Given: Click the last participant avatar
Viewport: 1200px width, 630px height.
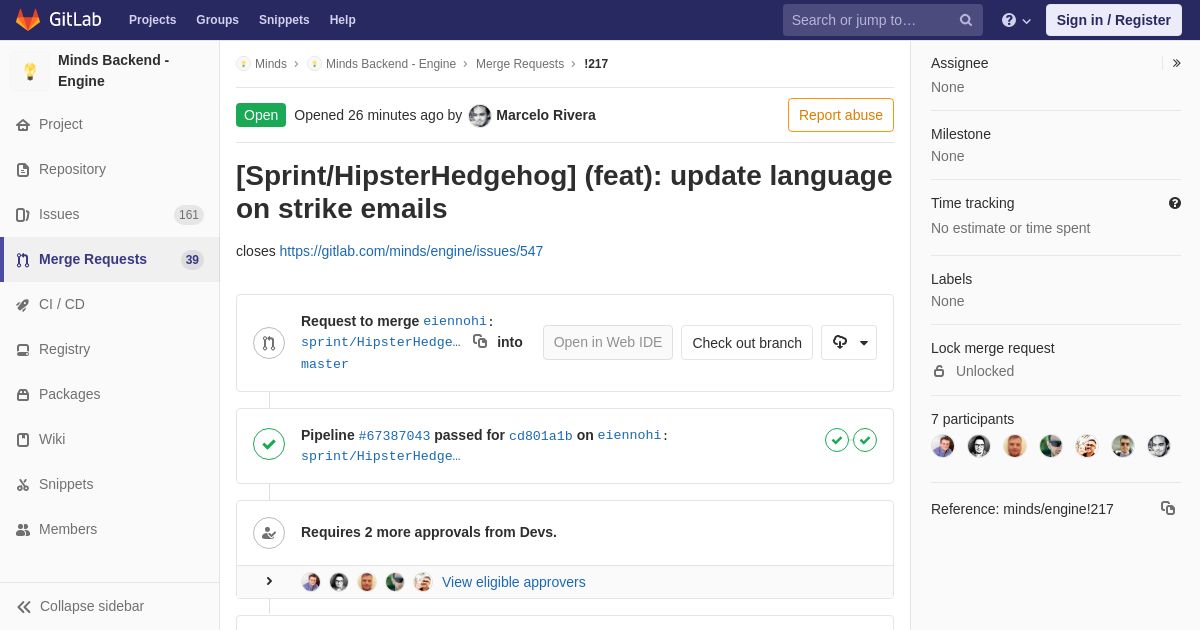Looking at the screenshot, I should [1159, 446].
